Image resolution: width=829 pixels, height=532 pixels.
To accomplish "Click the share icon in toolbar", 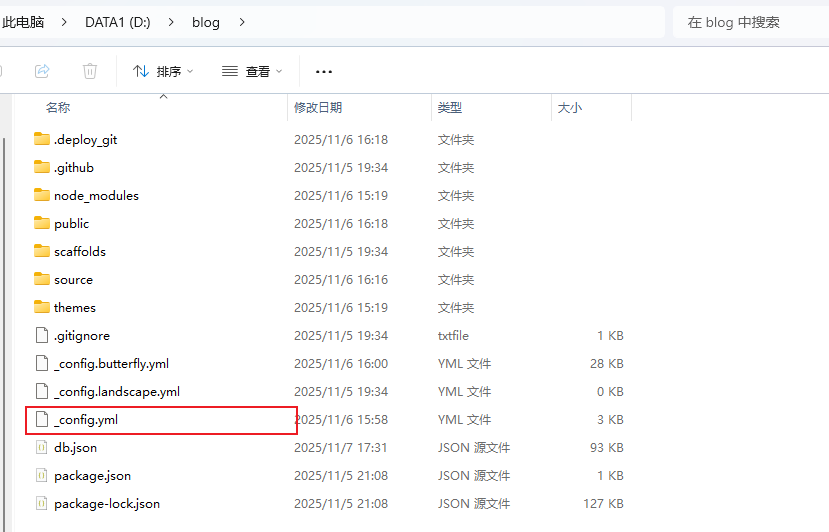I will [42, 71].
